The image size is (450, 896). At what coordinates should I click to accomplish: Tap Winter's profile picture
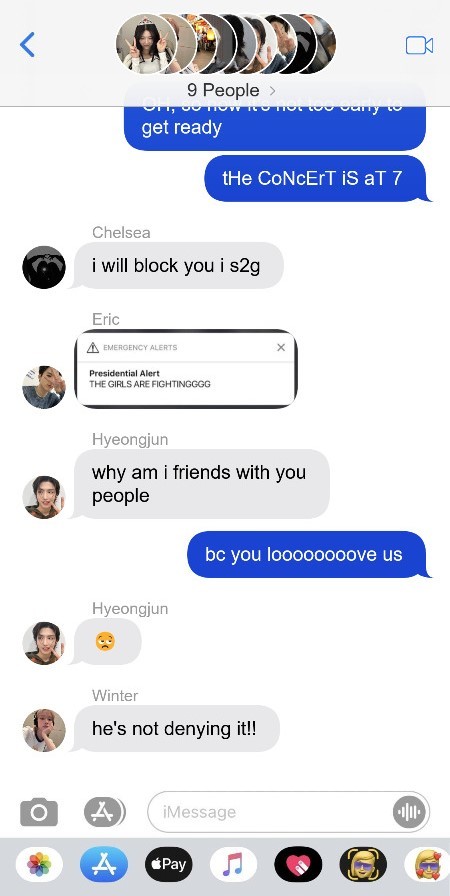44,730
